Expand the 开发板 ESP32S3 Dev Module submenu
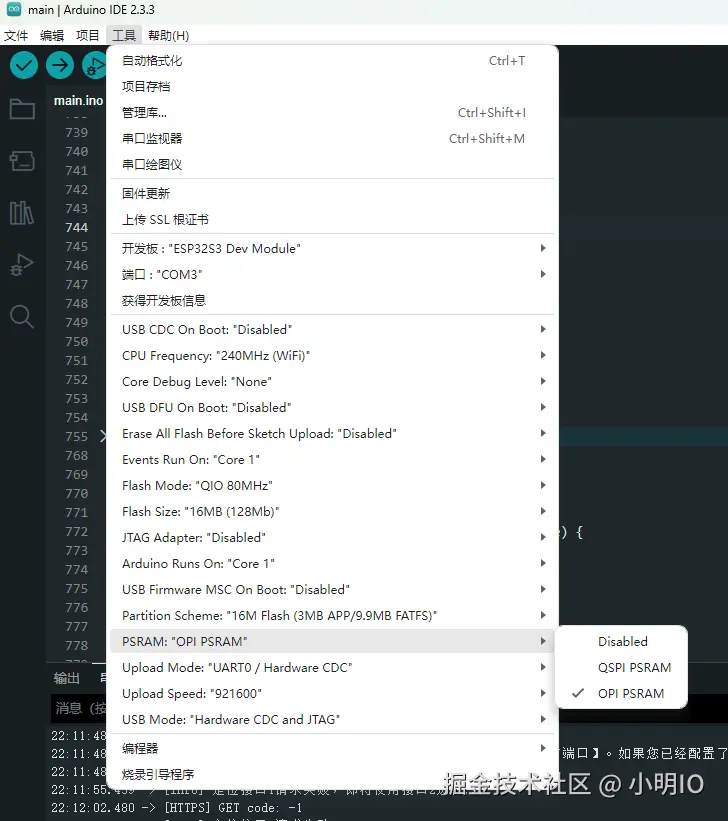728x821 pixels. click(x=332, y=248)
